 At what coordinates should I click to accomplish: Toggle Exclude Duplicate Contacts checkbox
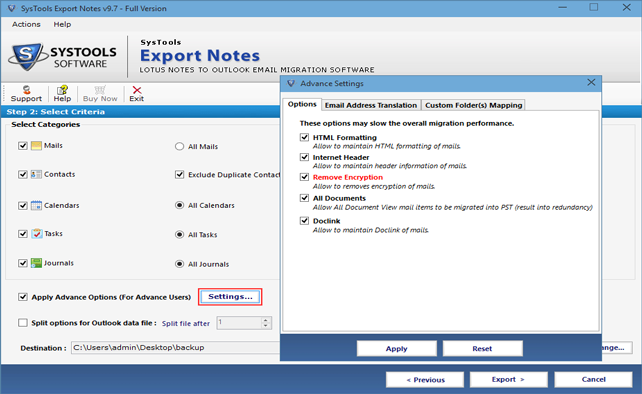(179, 174)
